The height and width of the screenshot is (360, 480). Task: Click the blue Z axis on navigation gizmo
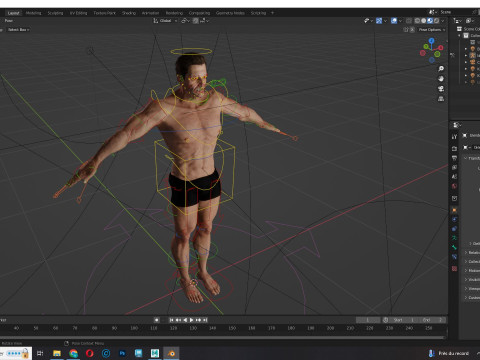[432, 41]
